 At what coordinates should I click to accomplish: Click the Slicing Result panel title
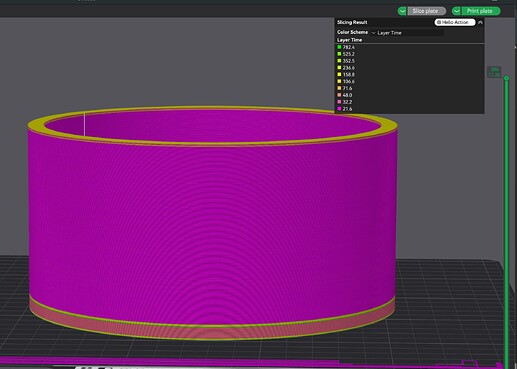(x=352, y=22)
